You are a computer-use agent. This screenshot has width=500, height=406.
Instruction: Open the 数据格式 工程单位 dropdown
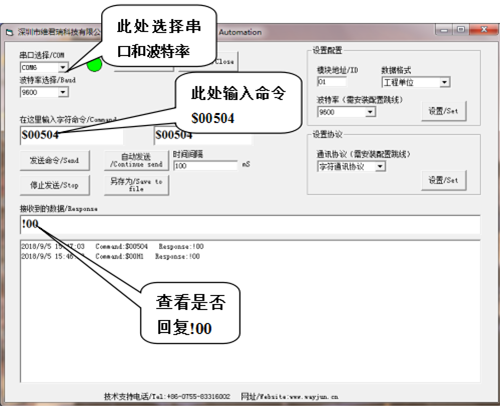pyautogui.click(x=444, y=82)
